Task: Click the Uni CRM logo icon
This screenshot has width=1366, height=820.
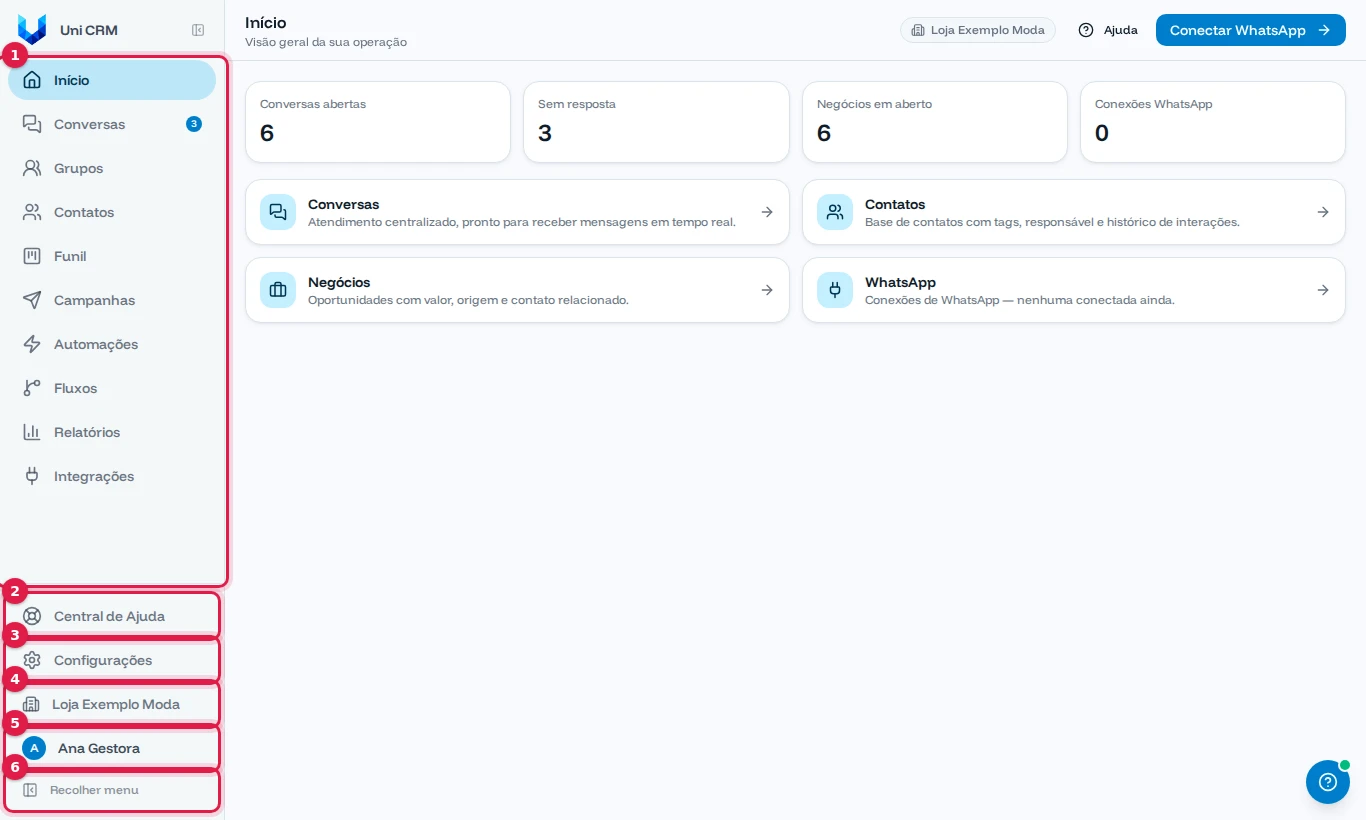Action: coord(32,30)
